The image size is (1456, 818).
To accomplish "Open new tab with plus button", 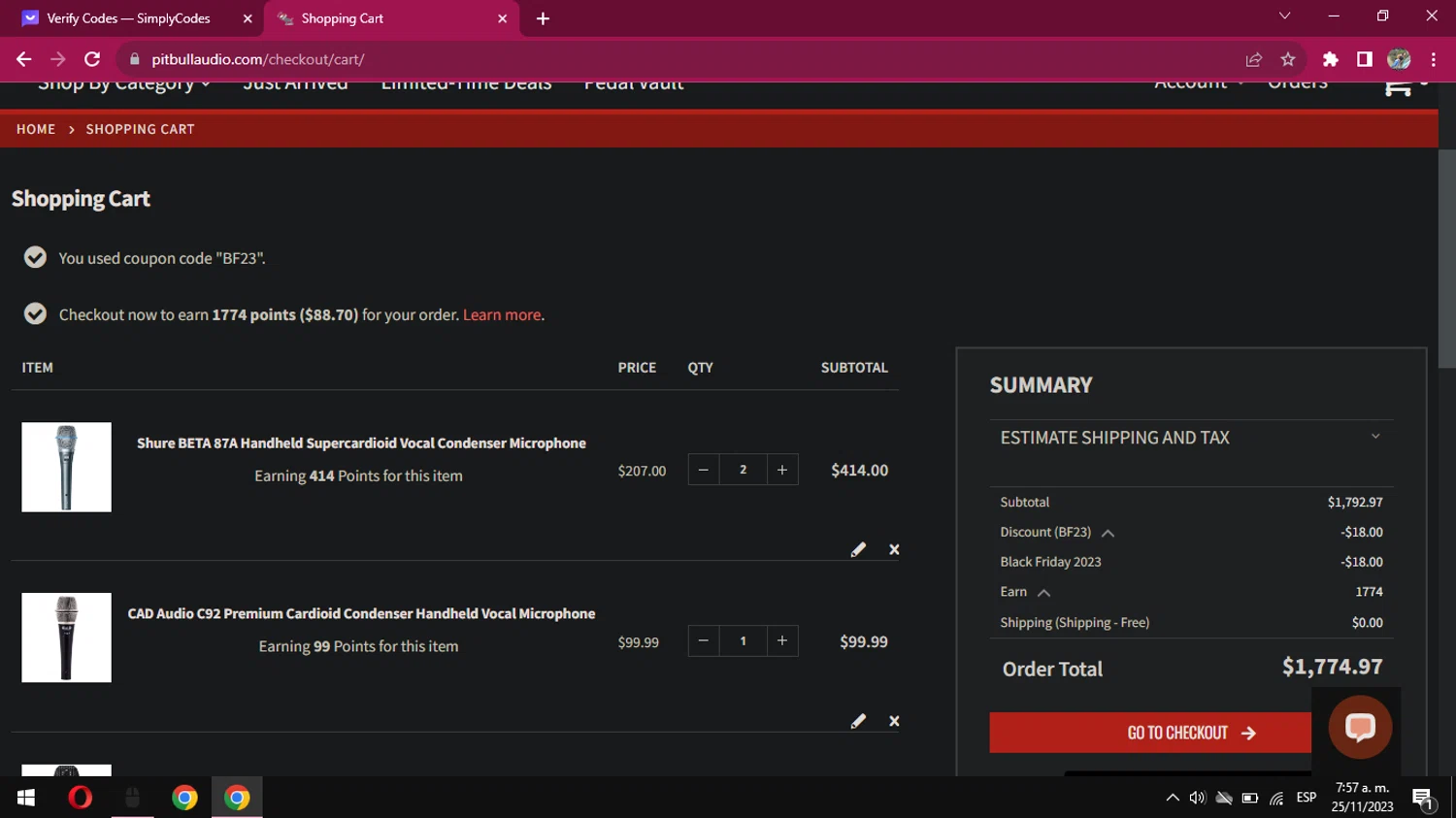I will (x=543, y=18).
